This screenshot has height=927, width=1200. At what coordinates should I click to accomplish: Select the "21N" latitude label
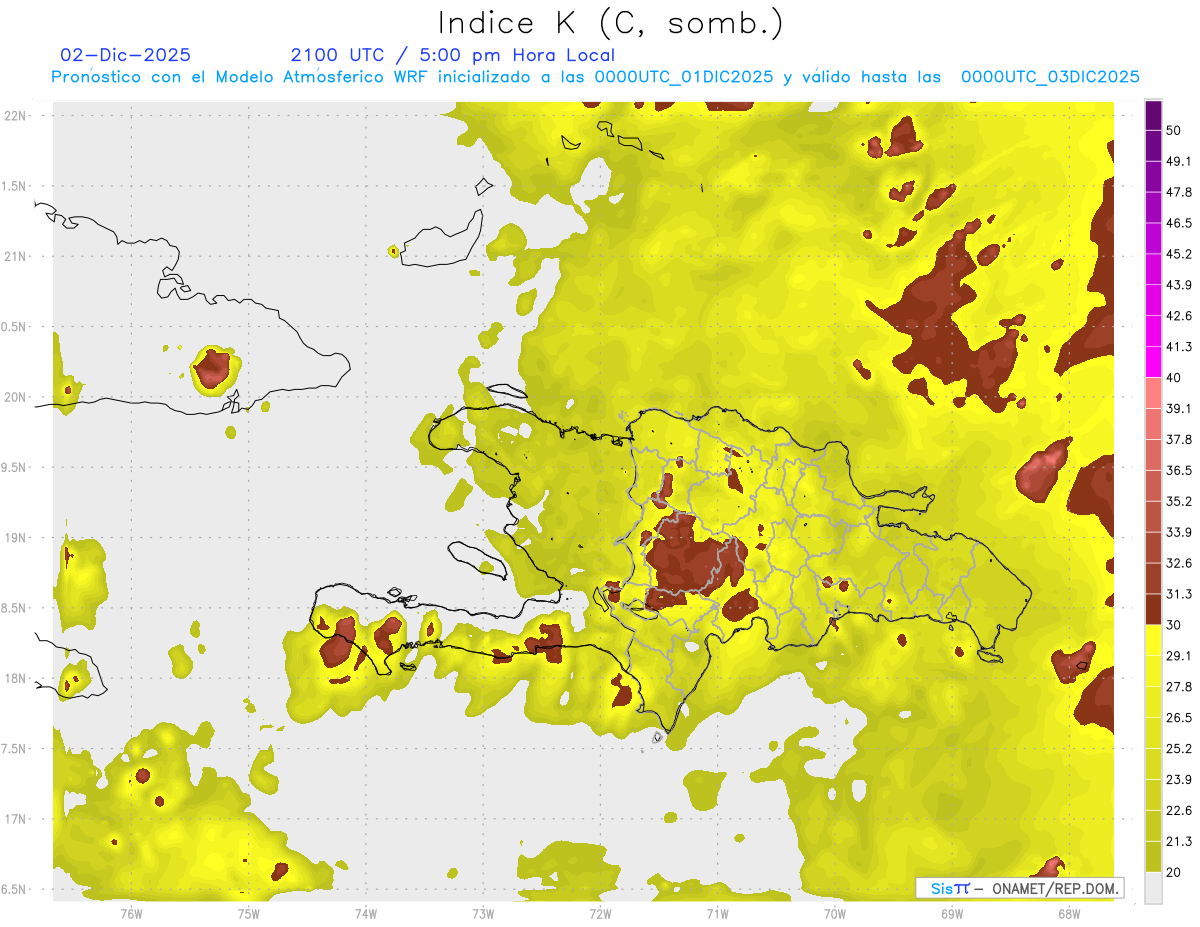click(16, 256)
